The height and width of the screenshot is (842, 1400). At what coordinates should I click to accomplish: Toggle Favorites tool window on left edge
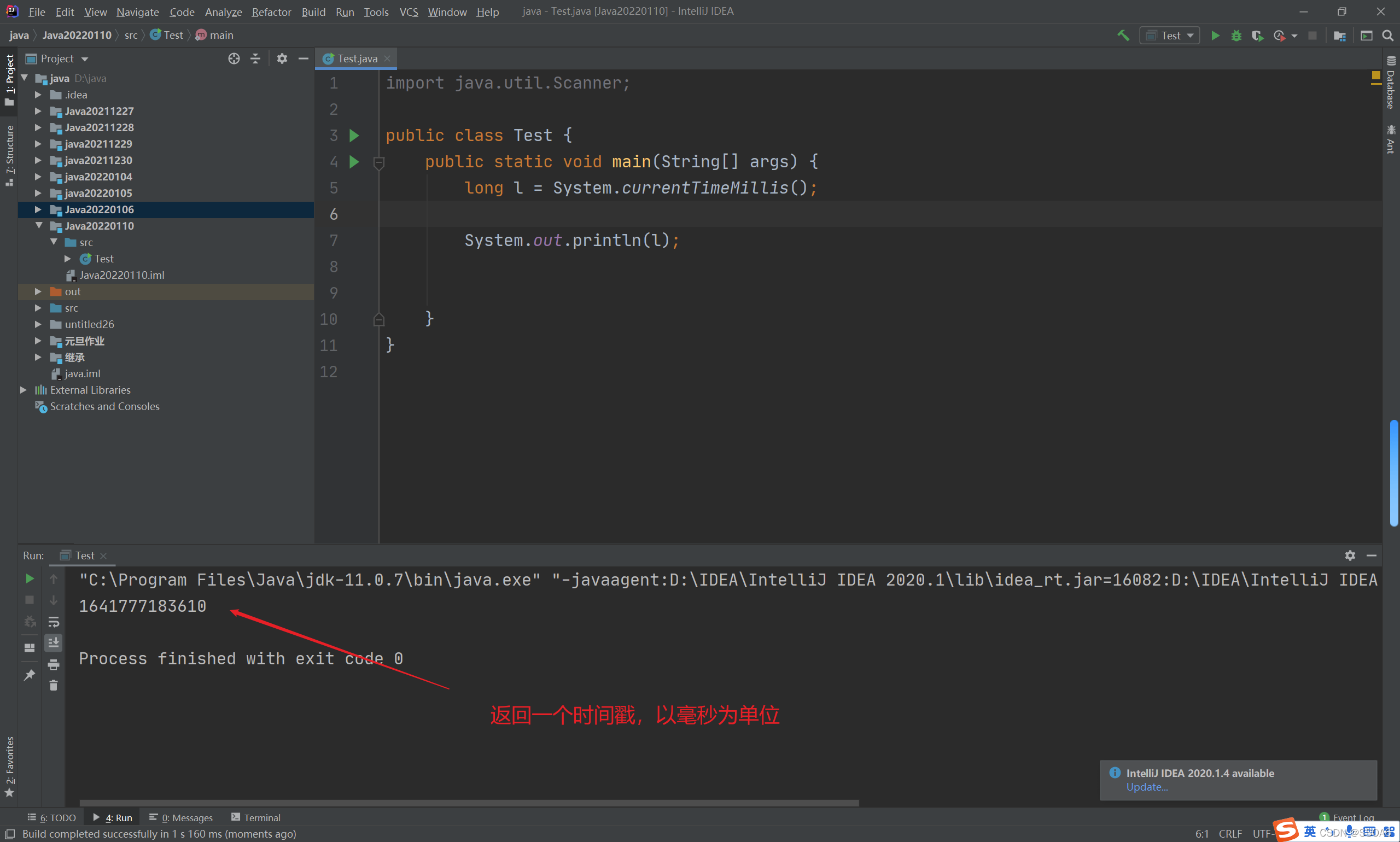[x=9, y=767]
